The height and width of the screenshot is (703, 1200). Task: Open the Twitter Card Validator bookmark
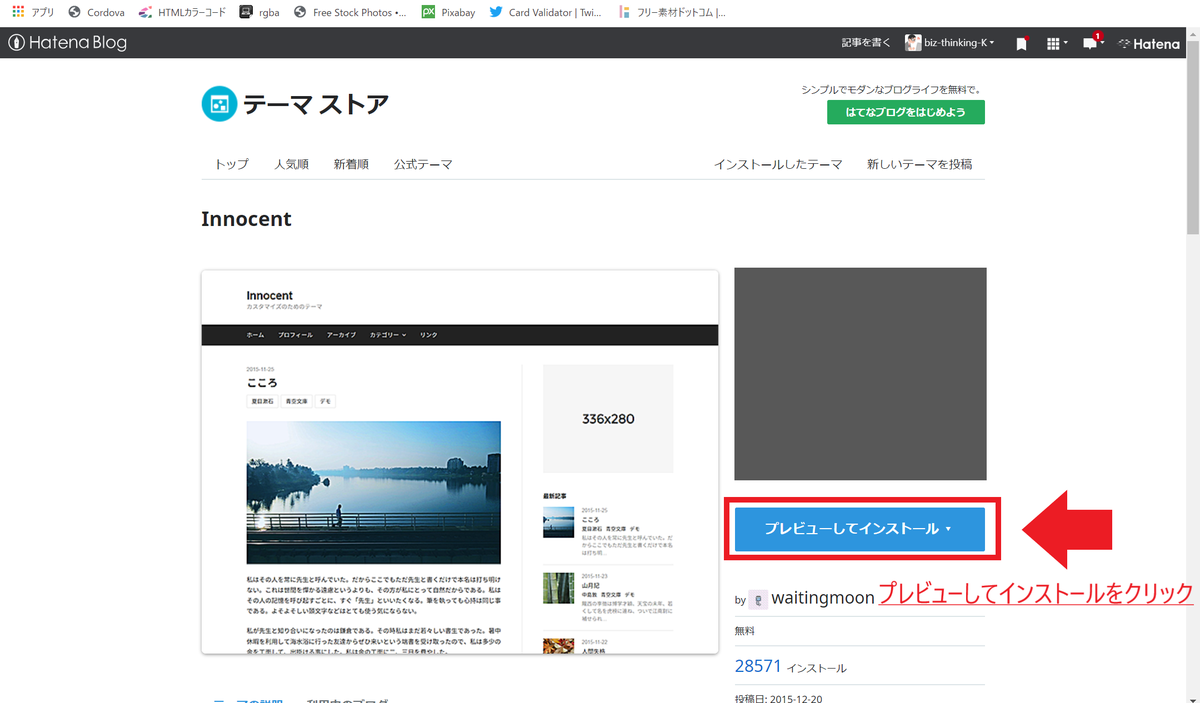pos(545,12)
